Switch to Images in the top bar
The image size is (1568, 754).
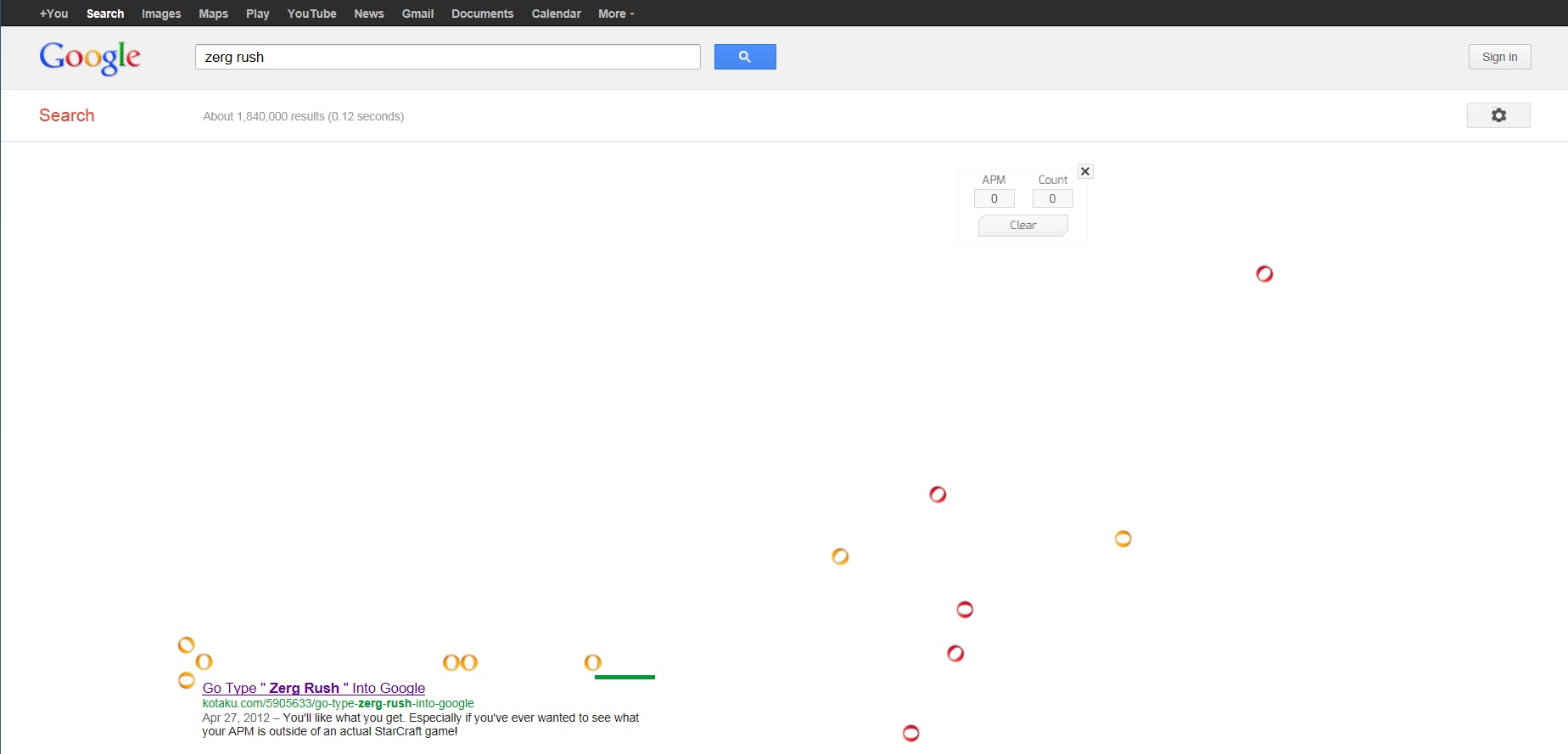pyautogui.click(x=161, y=14)
